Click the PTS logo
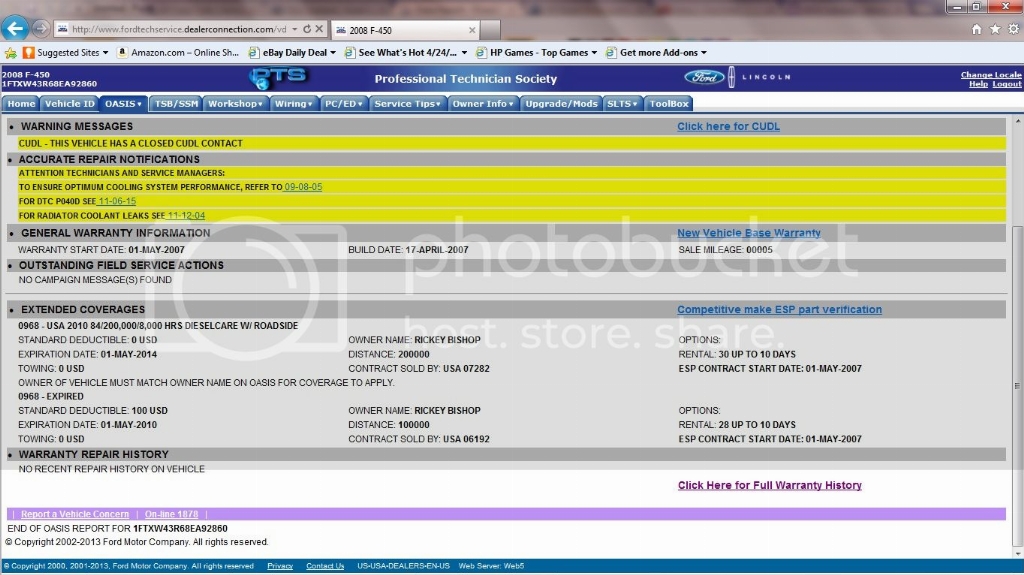The height and width of the screenshot is (575, 1024). pos(278,78)
